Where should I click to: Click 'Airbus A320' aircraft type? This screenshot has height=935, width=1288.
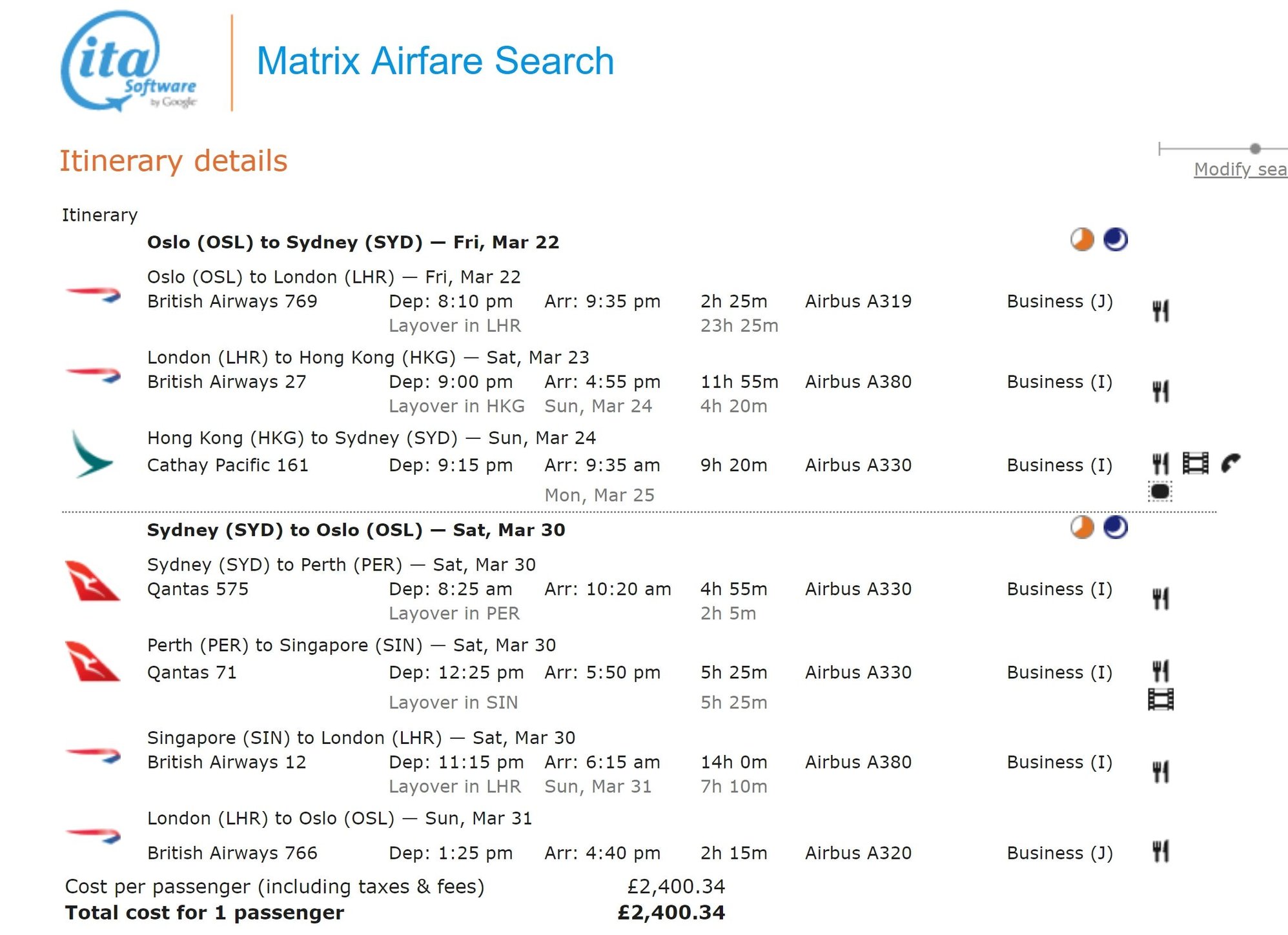[858, 853]
